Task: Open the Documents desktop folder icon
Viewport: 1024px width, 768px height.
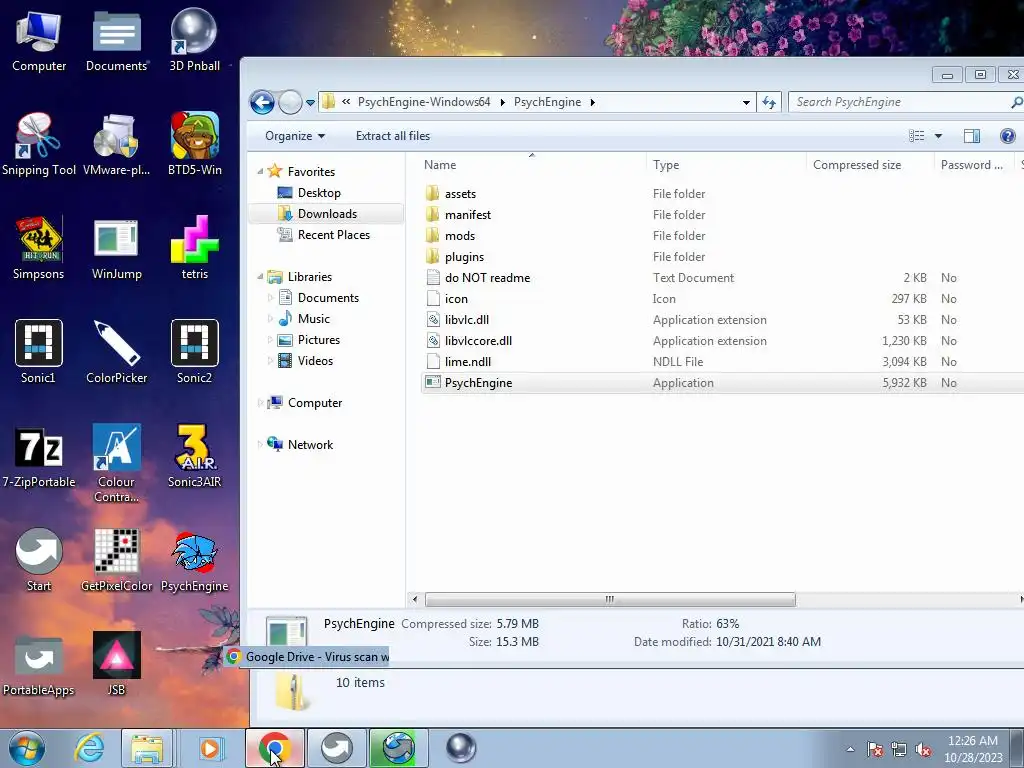Action: click(116, 41)
